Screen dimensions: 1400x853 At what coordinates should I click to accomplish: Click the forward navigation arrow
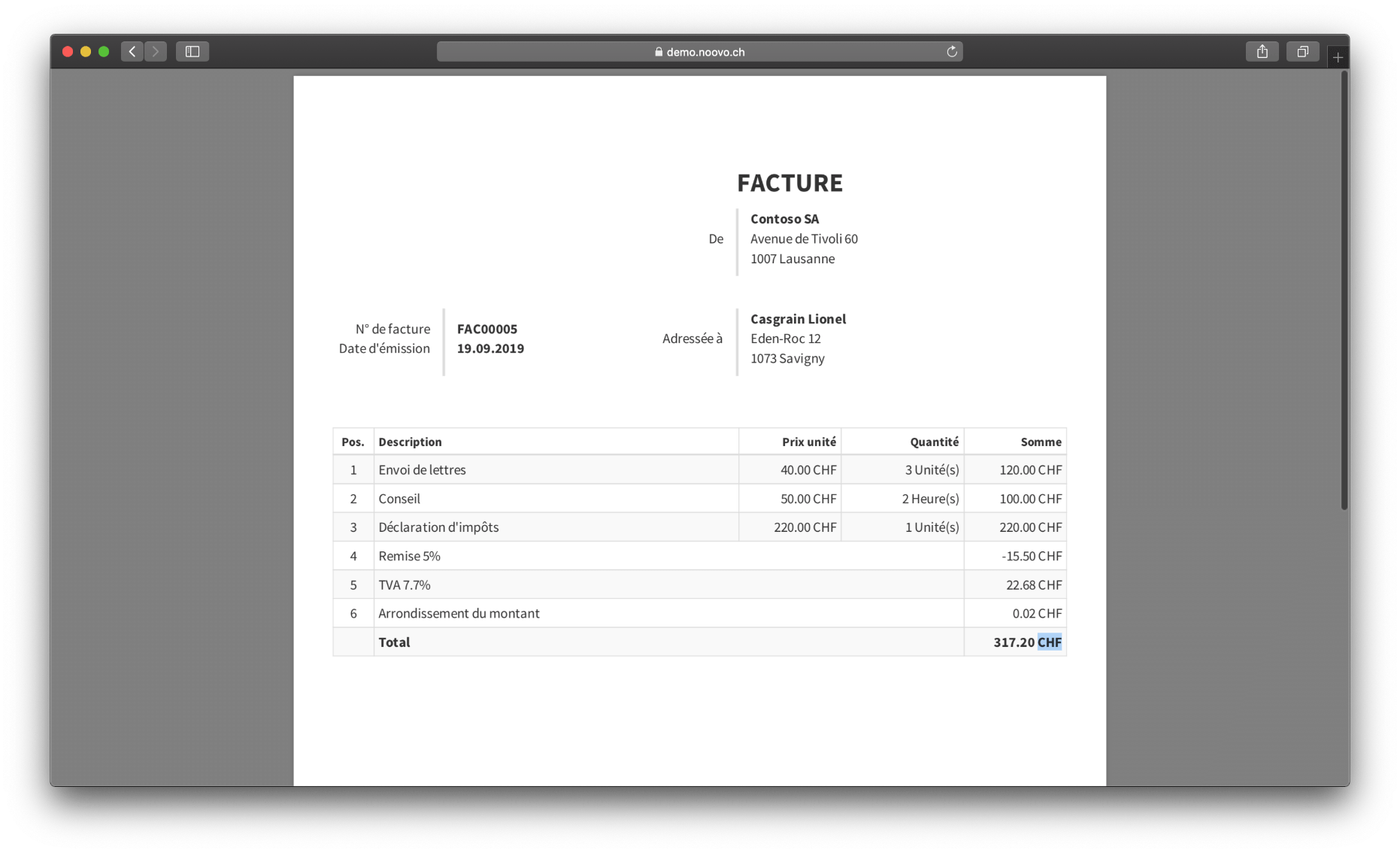[156, 51]
